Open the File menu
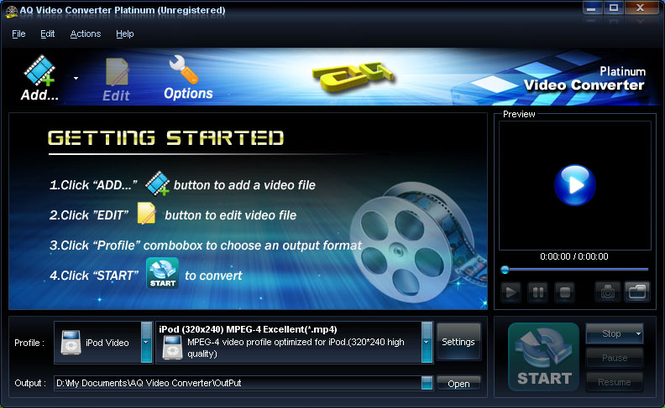The height and width of the screenshot is (408, 665). point(18,34)
